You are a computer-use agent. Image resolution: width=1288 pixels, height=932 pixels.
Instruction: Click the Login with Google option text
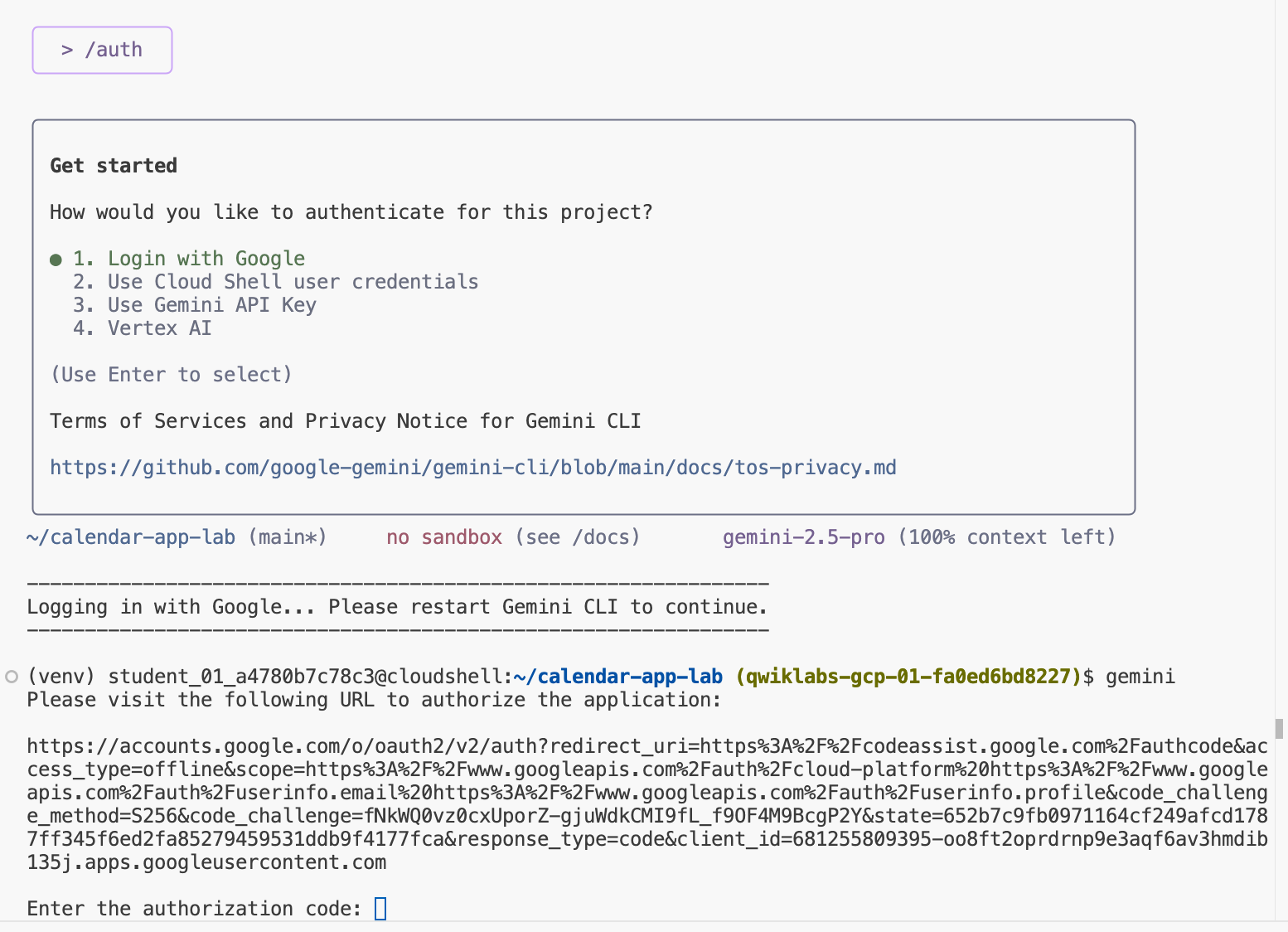206,259
